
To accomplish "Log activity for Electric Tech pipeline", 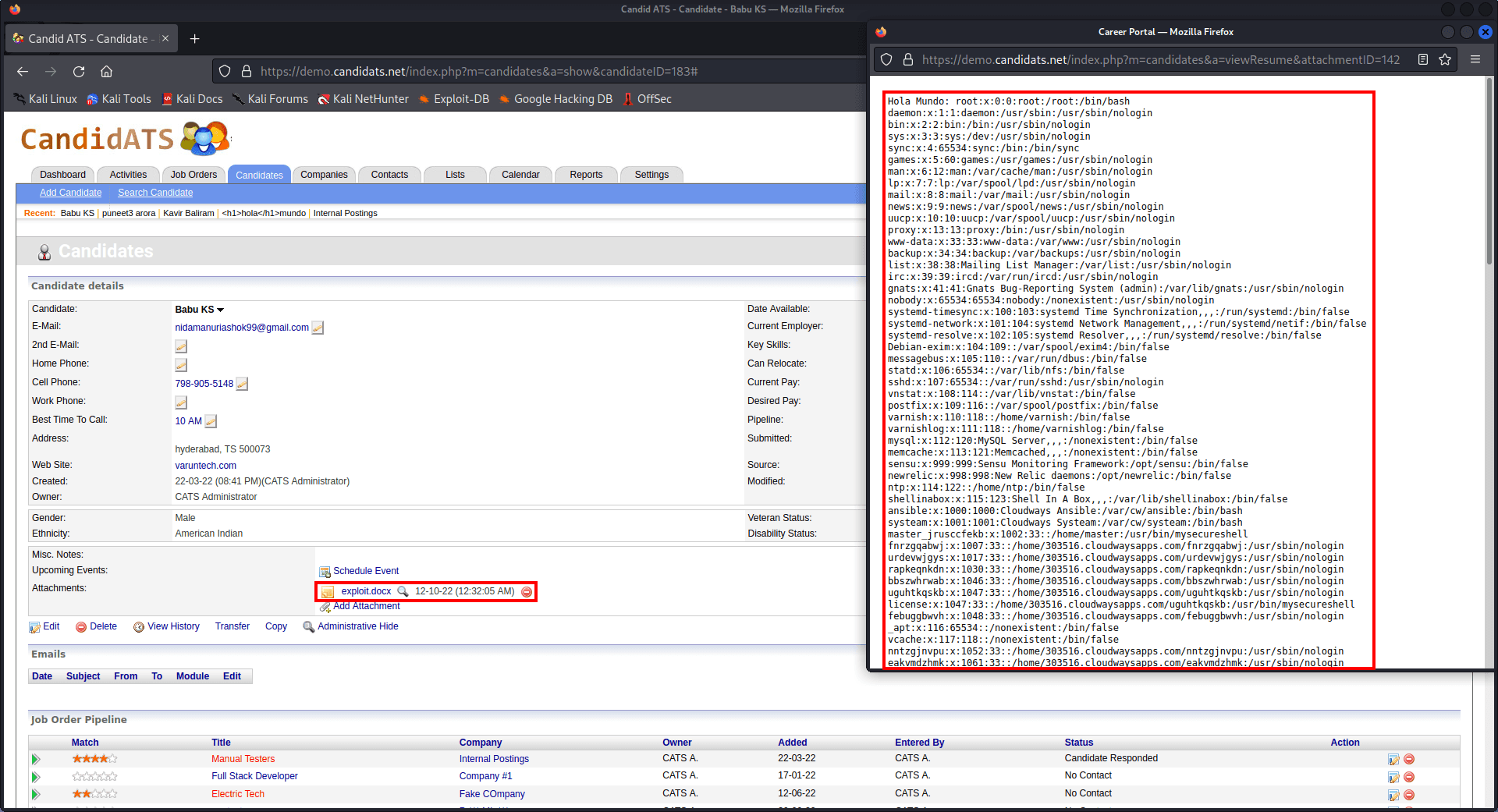I will (1393, 795).
